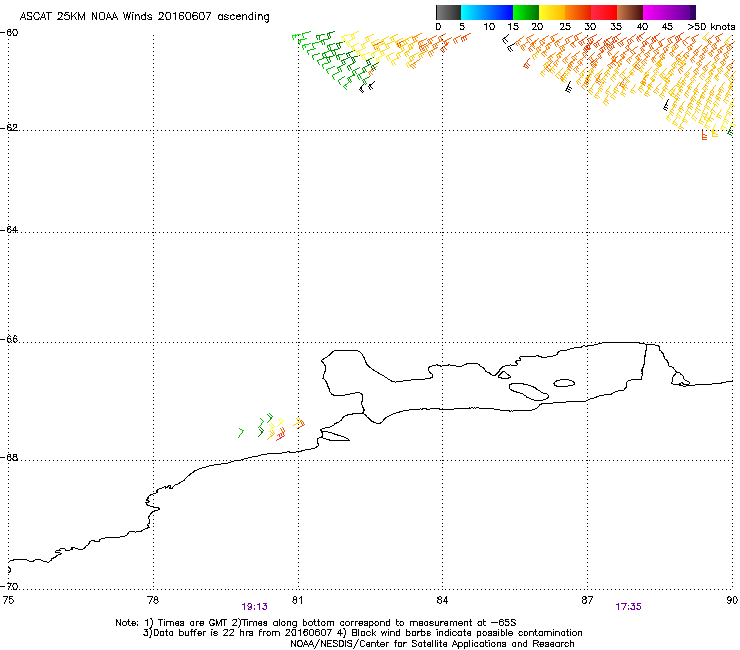Click the '-62' latitude label

click(x=10, y=128)
